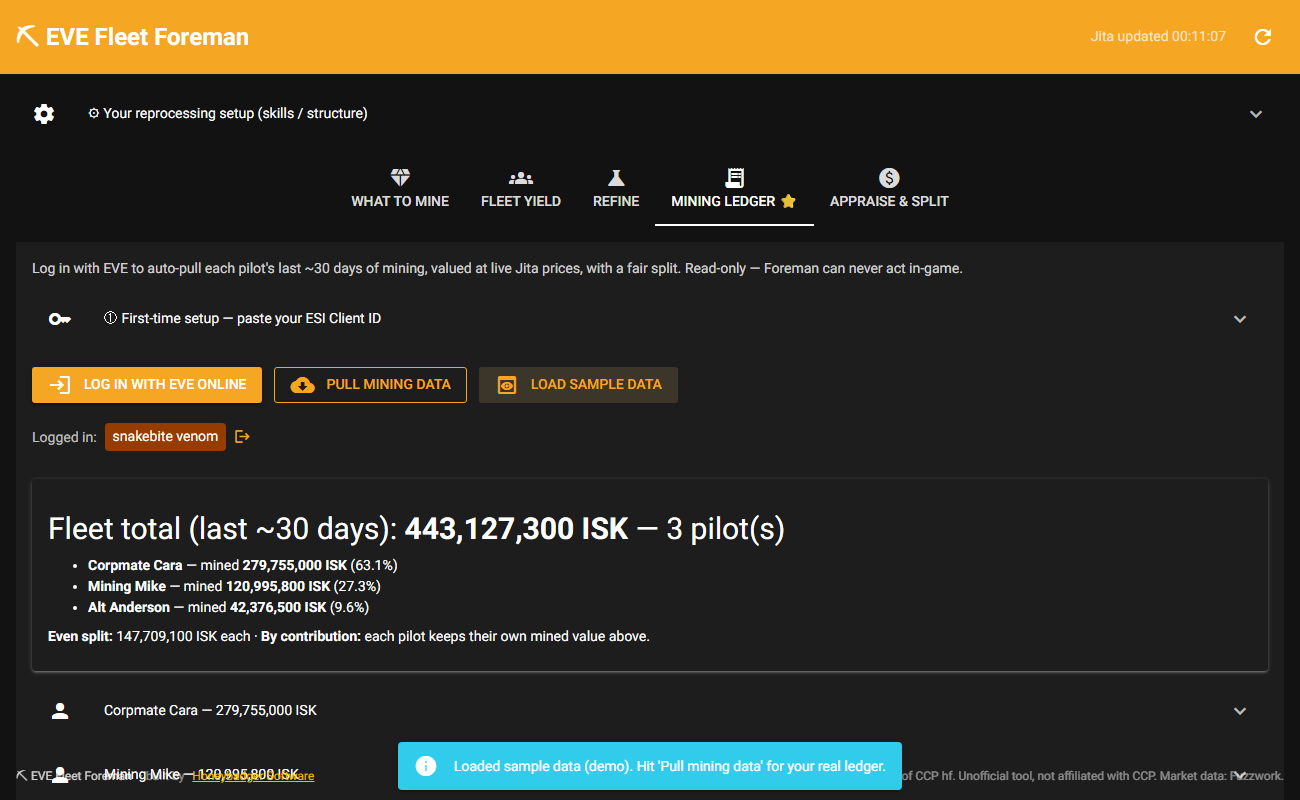Click the EVE Fleet Foreman title
The width and height of the screenshot is (1300, 800).
pos(147,37)
